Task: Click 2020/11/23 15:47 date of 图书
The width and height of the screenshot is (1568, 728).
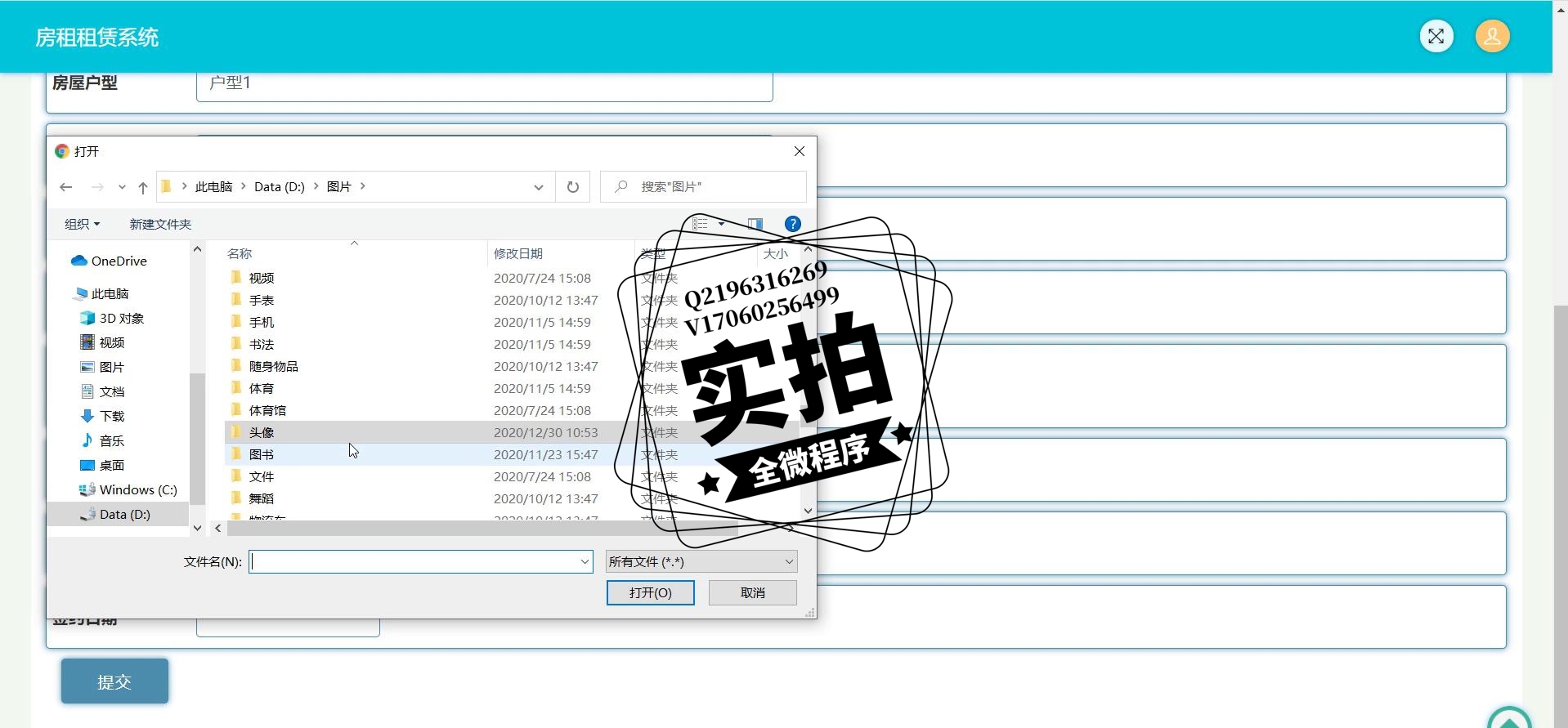Action: point(545,454)
